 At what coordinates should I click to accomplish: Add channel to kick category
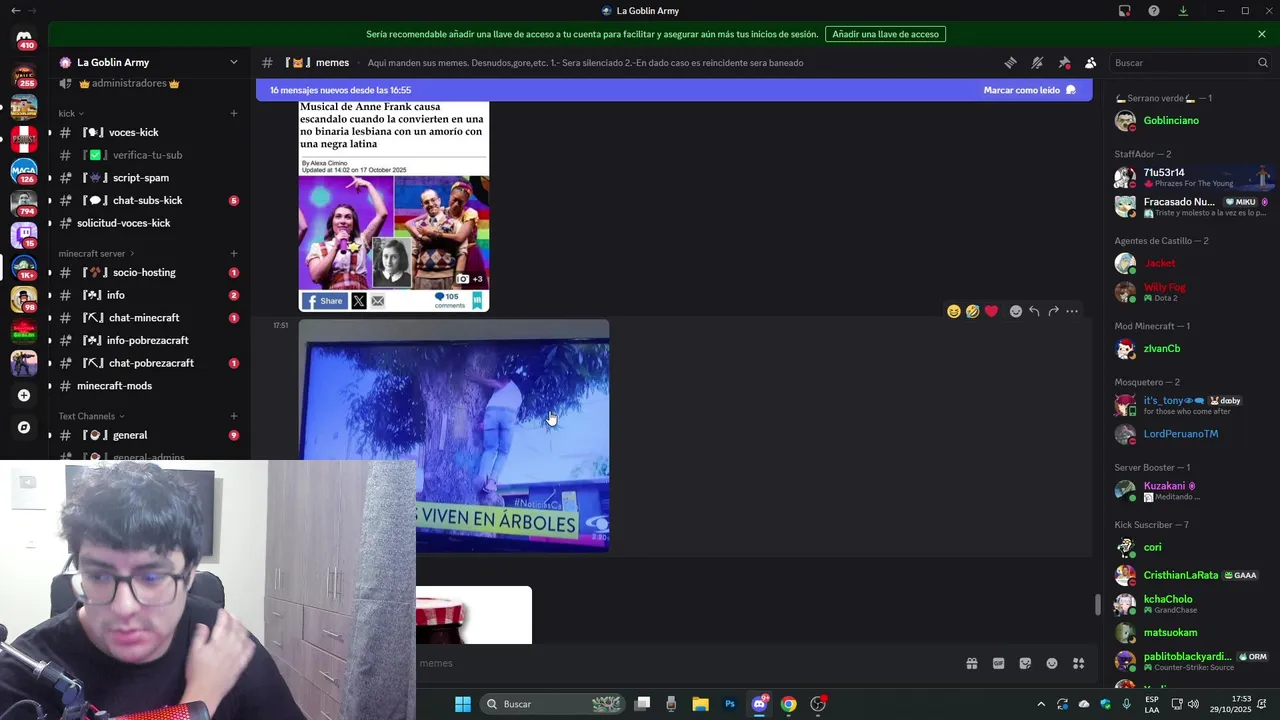(234, 113)
